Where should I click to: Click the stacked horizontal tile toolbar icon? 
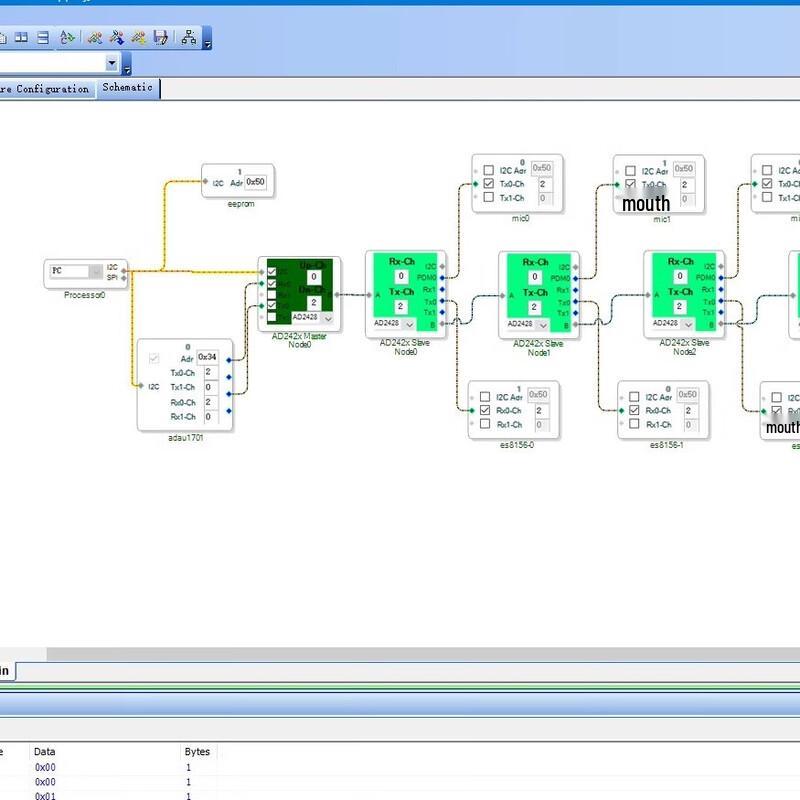tap(43, 37)
